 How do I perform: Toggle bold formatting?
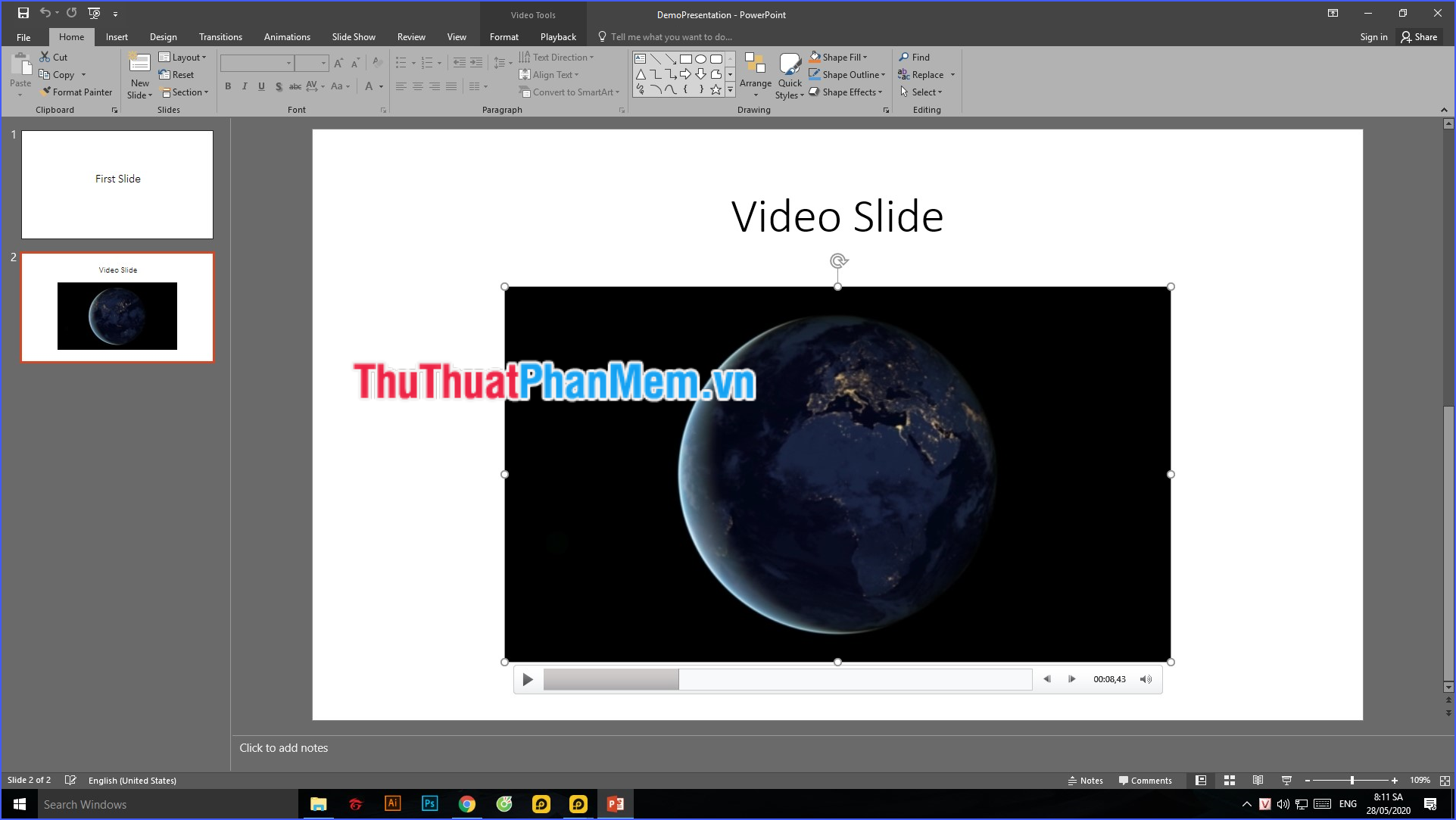coord(228,86)
